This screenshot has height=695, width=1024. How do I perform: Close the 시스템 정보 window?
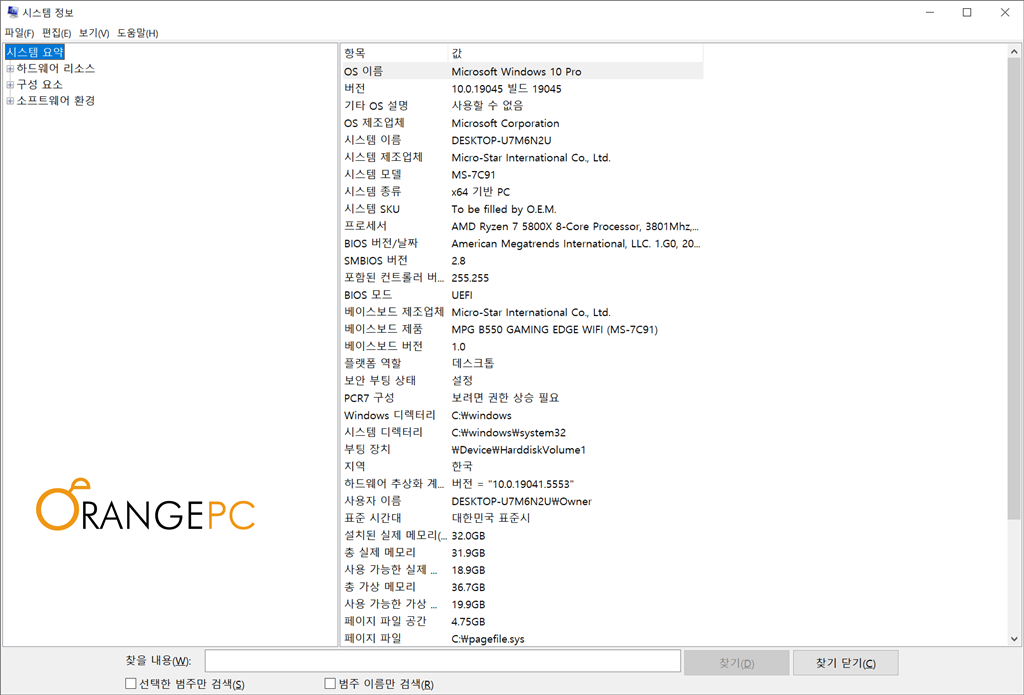coord(1005,12)
